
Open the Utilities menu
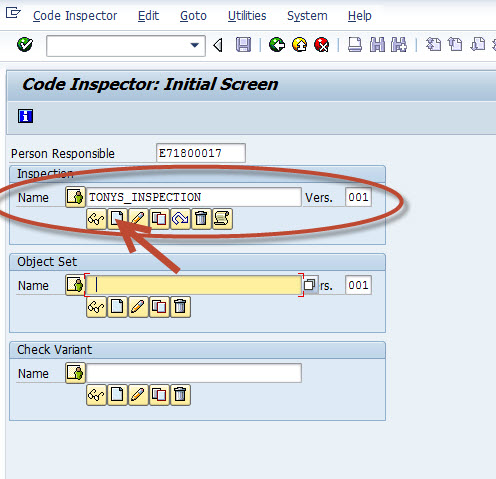[x=247, y=16]
